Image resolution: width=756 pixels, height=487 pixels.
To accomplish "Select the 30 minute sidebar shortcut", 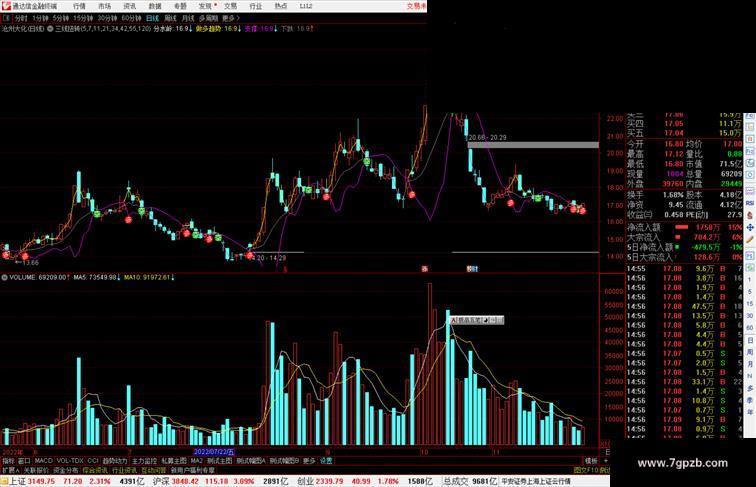I will [x=750, y=315].
